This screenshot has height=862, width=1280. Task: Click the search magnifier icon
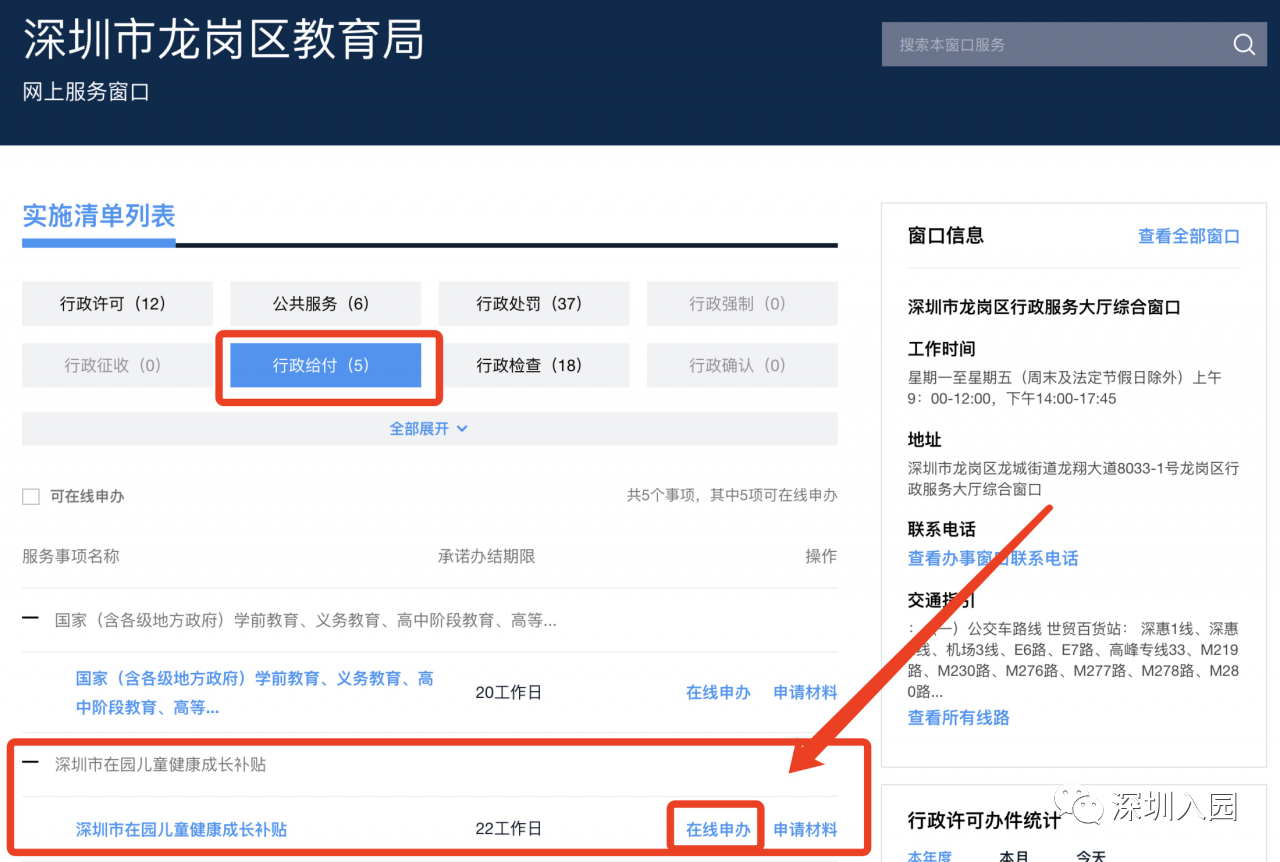1243,44
